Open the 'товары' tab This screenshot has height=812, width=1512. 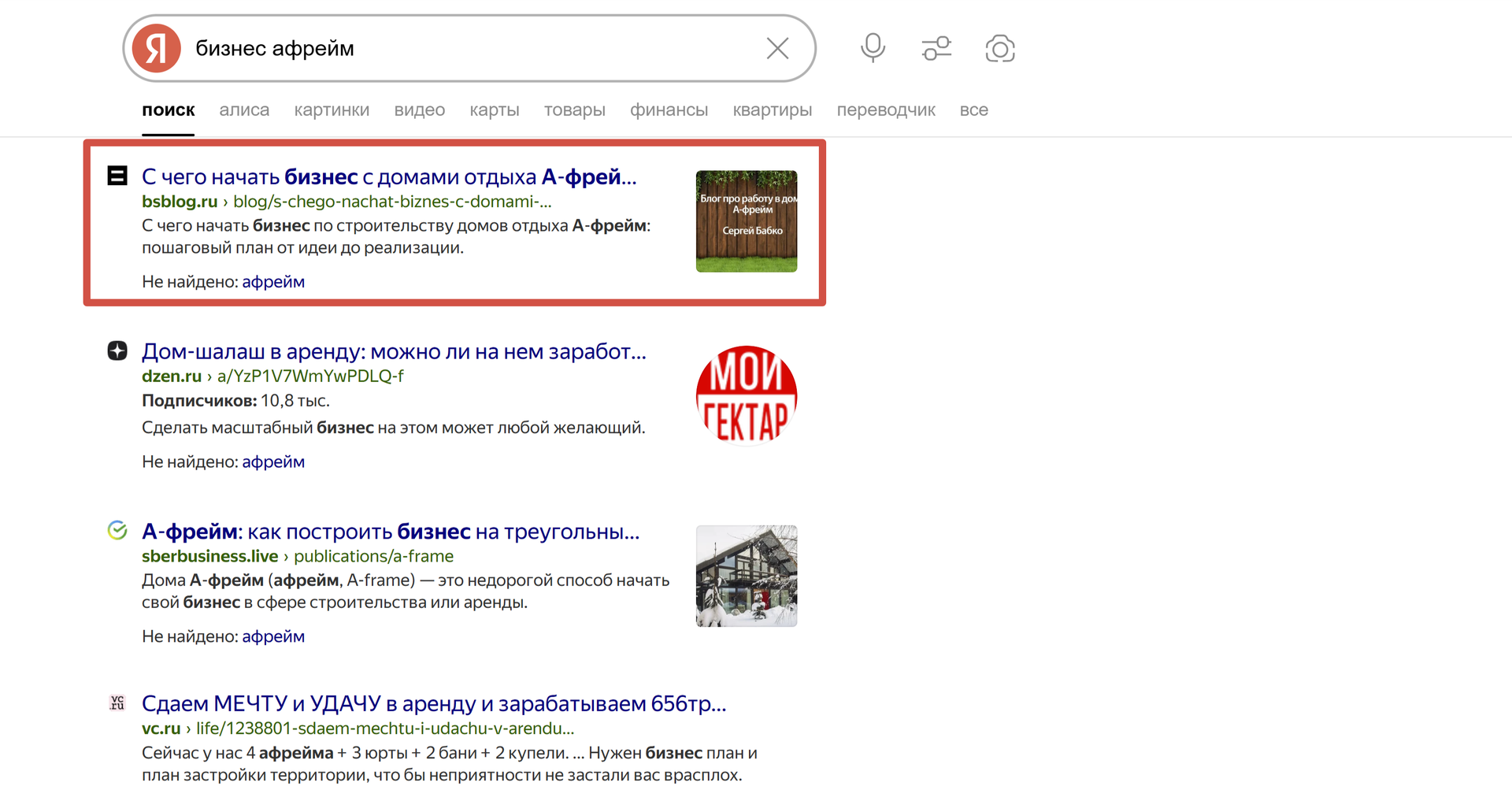point(574,110)
